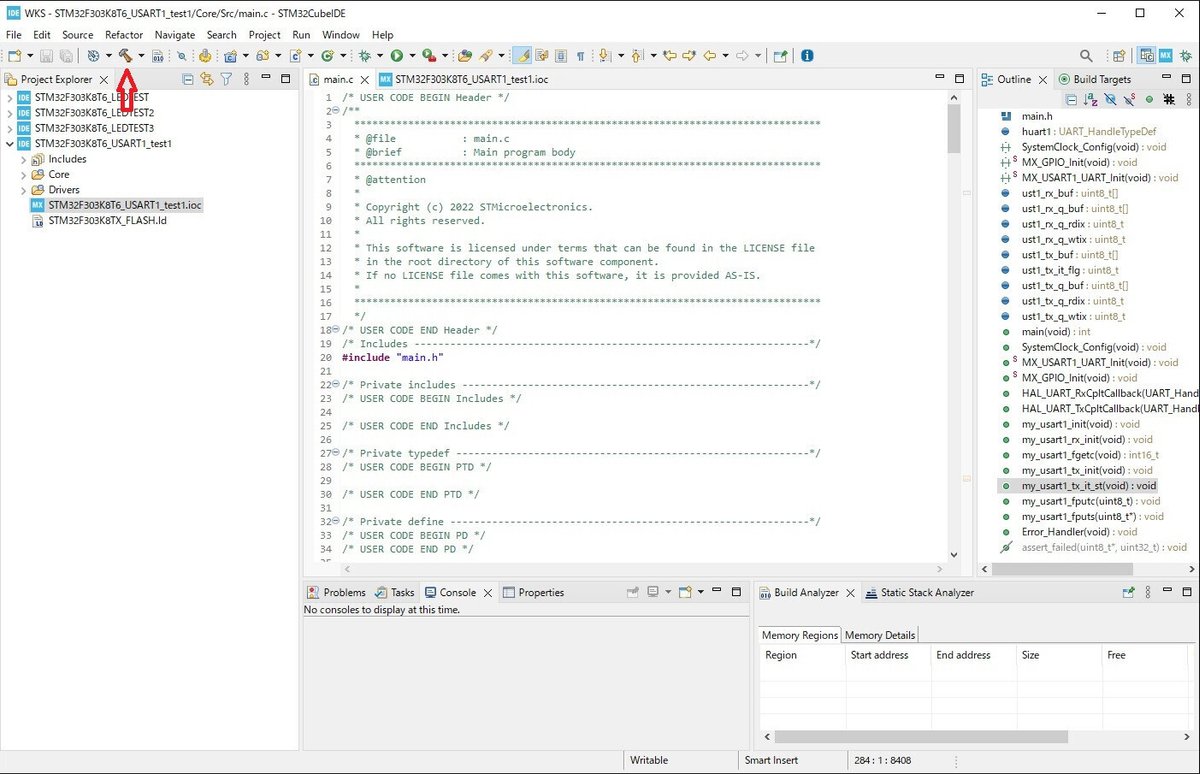Open dropdown arrow next to Debug icon

click(x=381, y=55)
